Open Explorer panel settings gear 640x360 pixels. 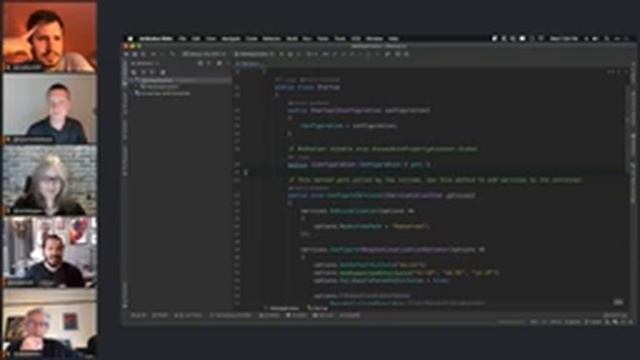(219, 64)
